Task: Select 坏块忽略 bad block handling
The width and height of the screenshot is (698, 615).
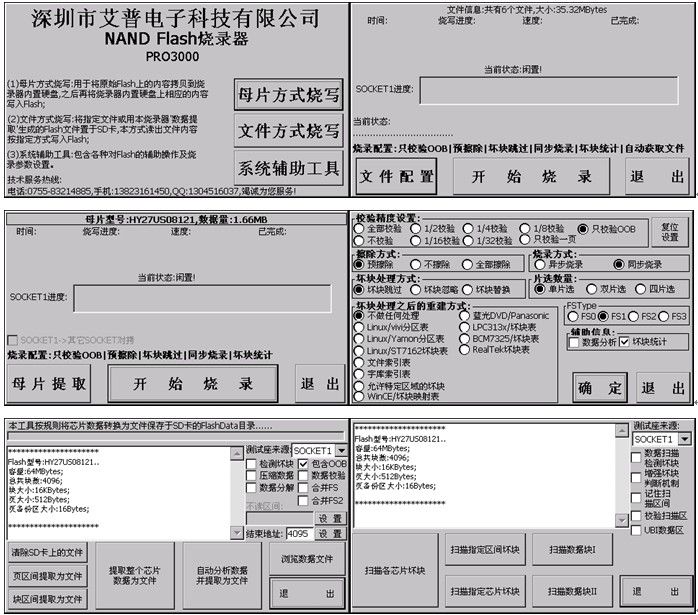Action: (x=415, y=290)
